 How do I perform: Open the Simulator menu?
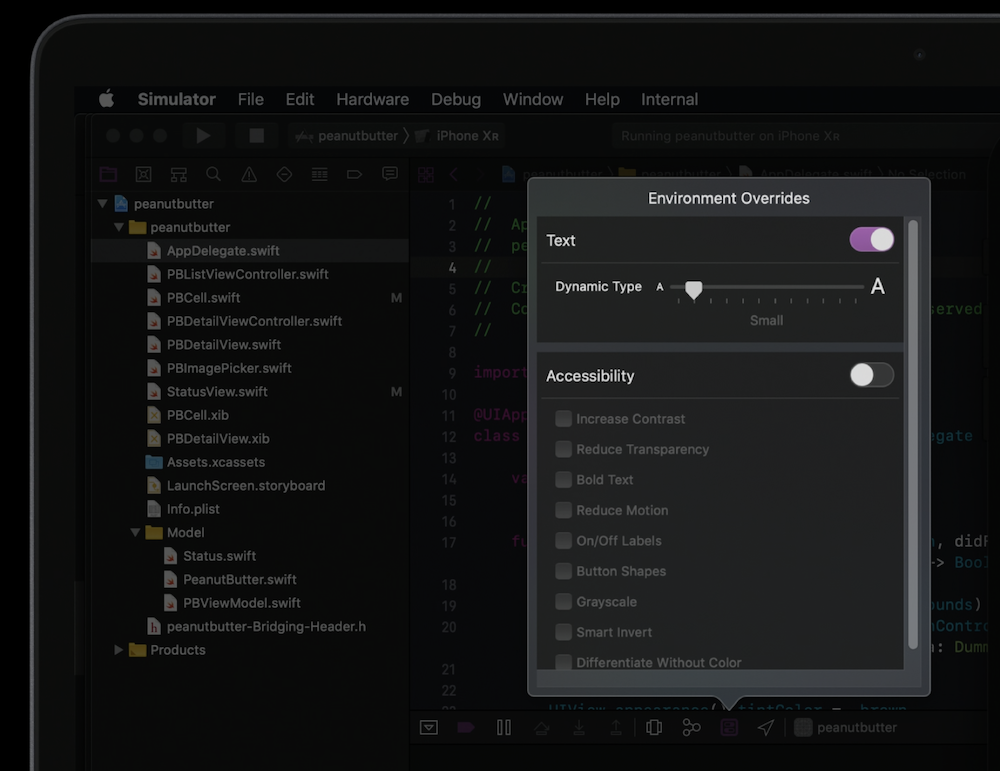(177, 99)
